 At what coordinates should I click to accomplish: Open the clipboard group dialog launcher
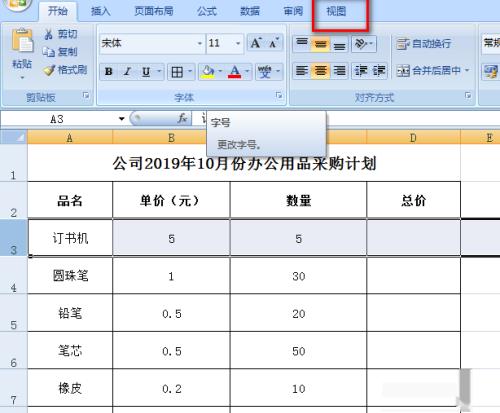coord(86,96)
